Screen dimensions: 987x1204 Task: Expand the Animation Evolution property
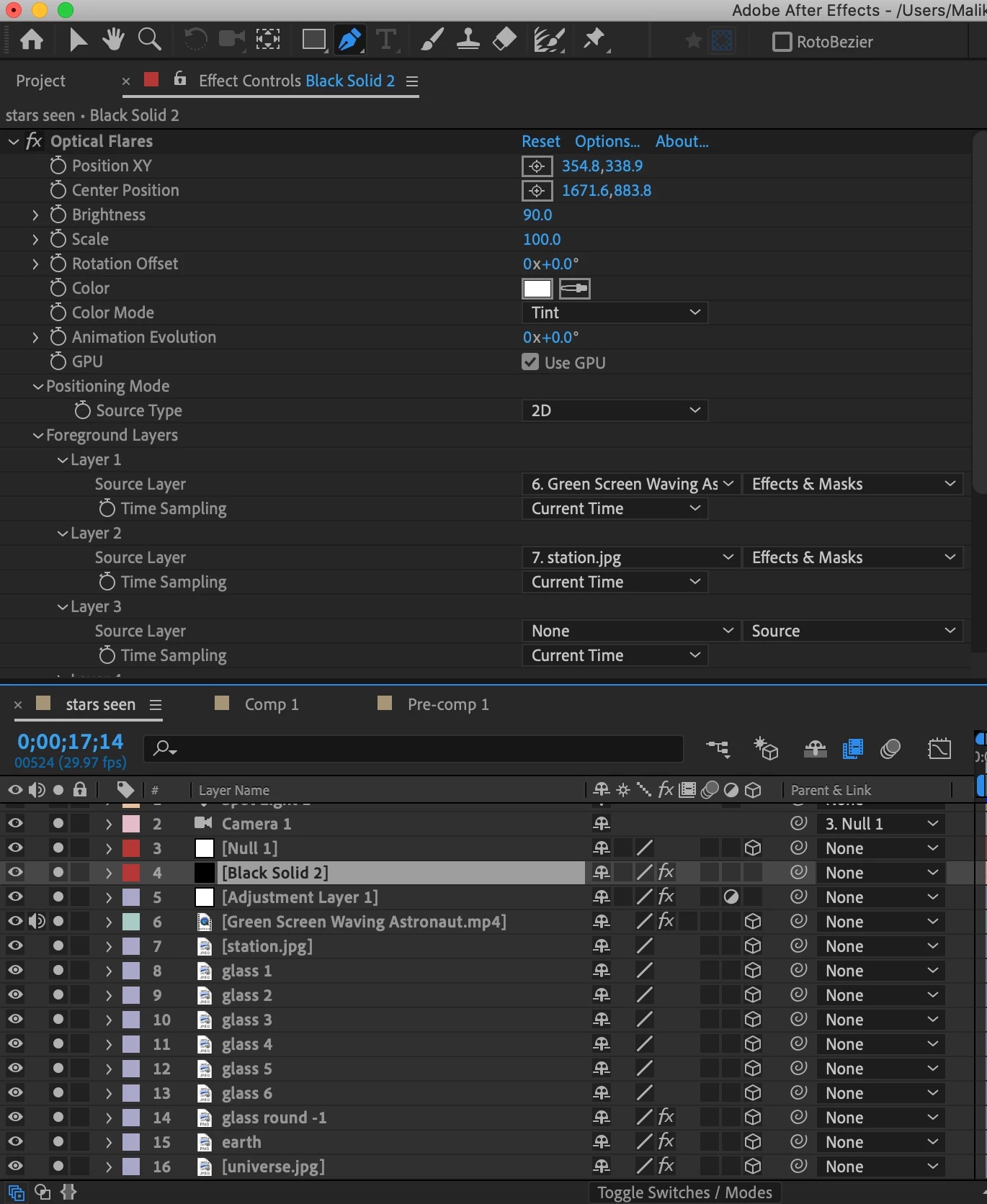point(35,337)
